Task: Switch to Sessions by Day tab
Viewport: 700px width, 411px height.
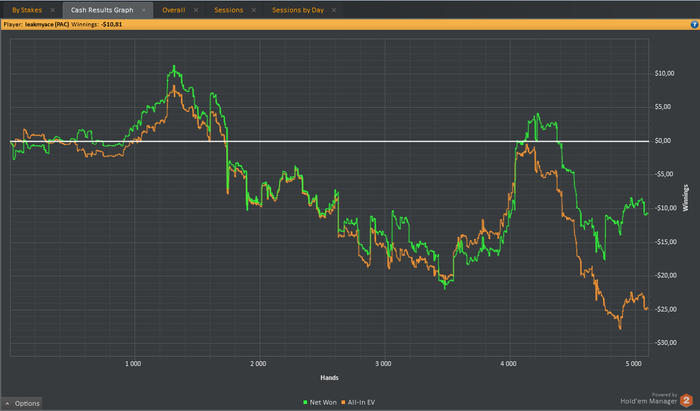Action: 298,10
